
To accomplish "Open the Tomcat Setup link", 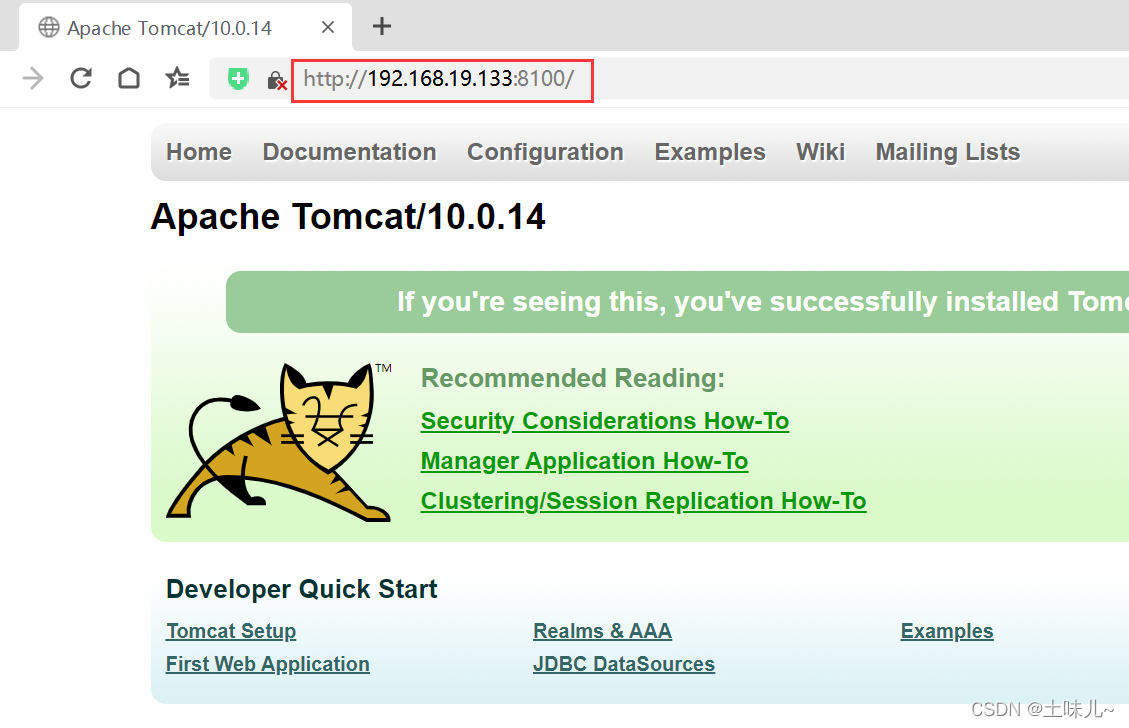I will (x=231, y=631).
